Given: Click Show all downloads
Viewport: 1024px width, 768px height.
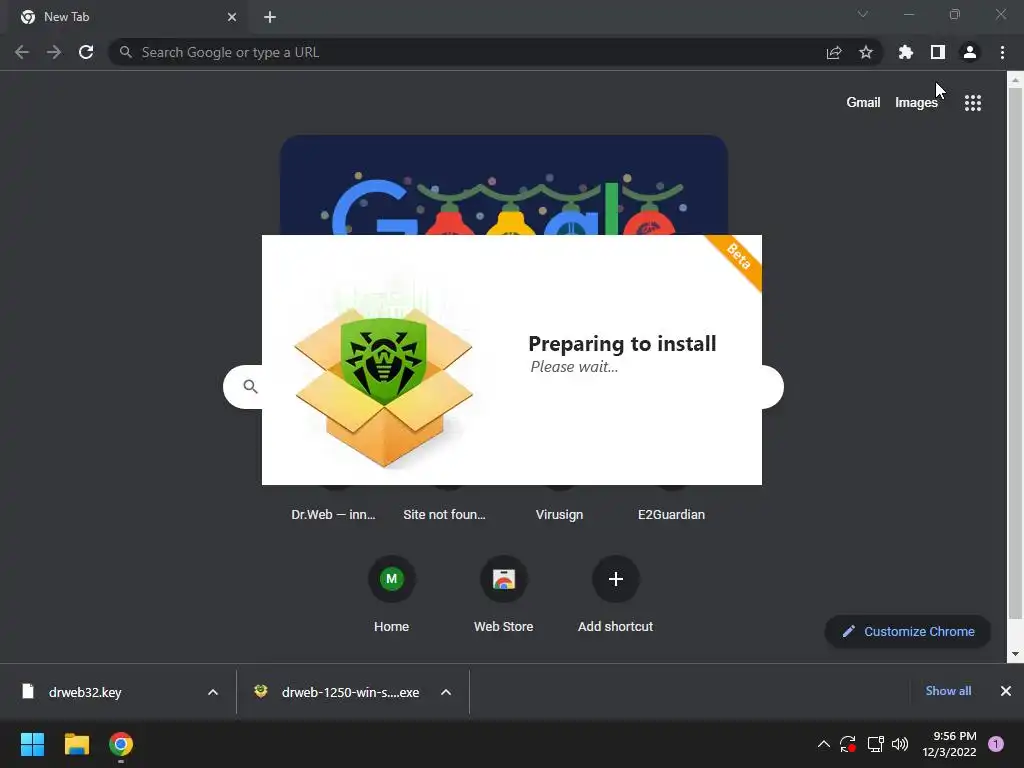Looking at the screenshot, I should [948, 691].
